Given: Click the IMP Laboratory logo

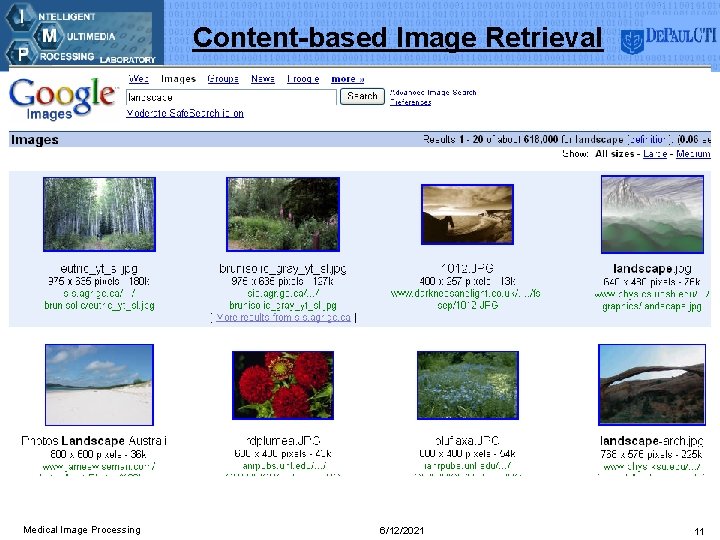Looking at the screenshot, I should (x=81, y=34).
